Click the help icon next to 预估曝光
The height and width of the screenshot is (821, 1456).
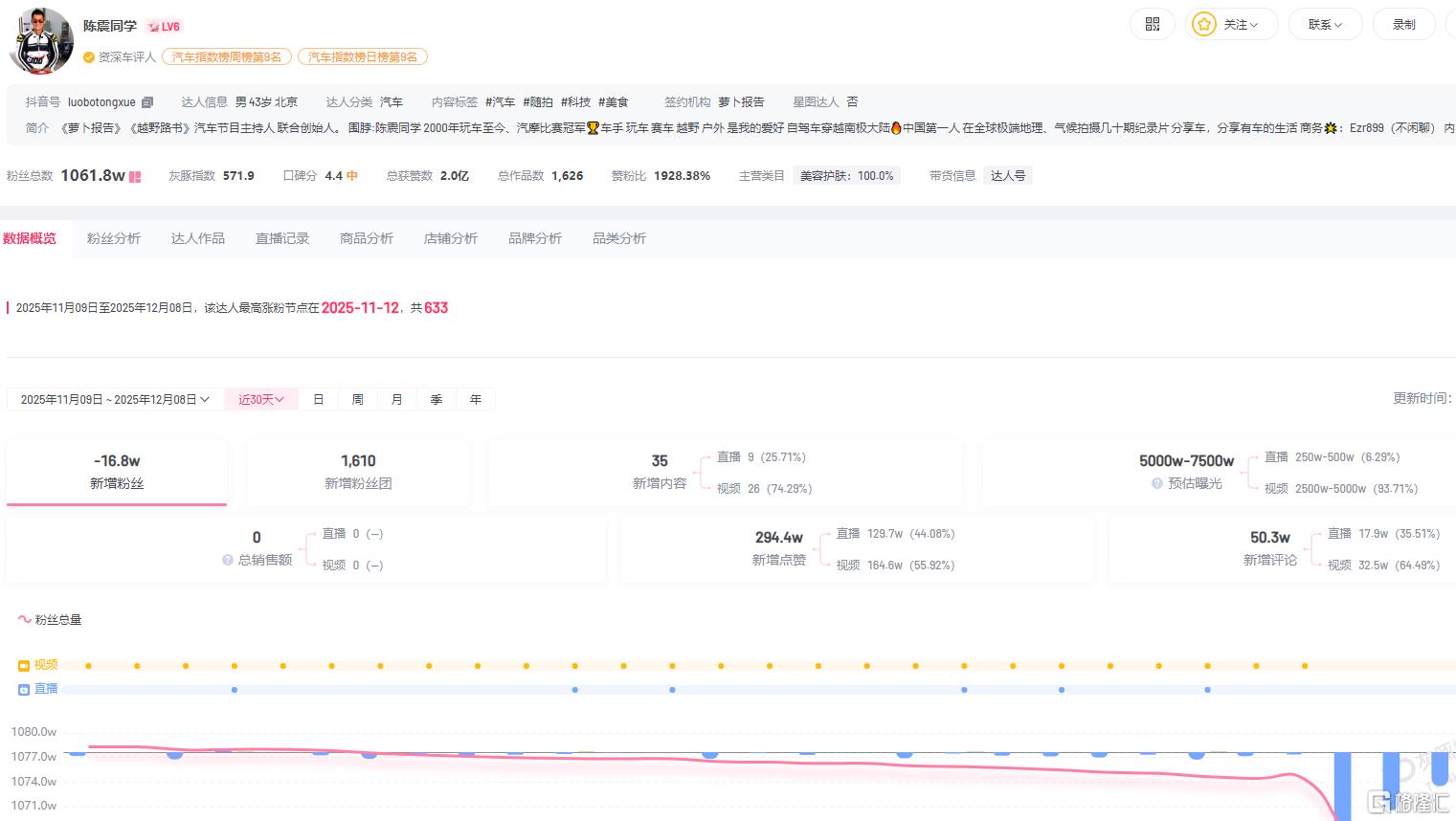1157,484
